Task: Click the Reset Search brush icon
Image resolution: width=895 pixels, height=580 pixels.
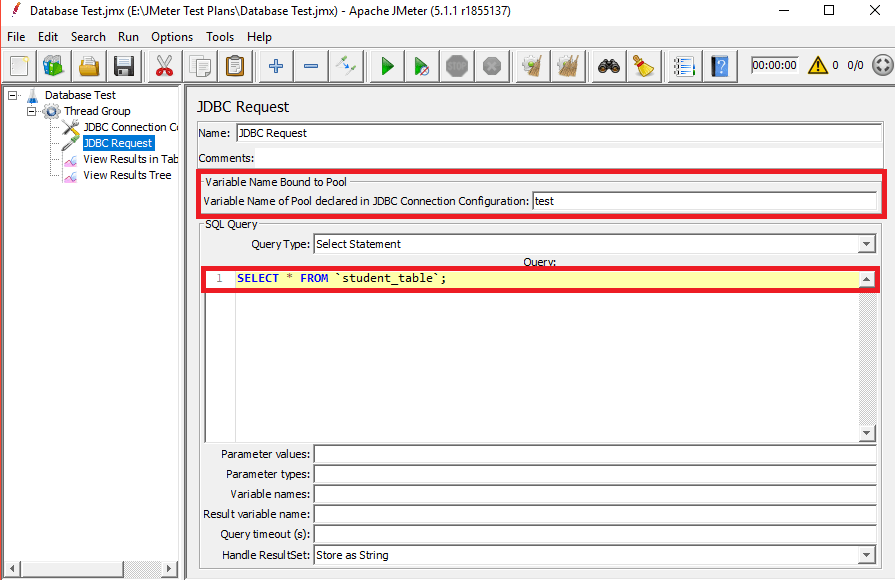Action: click(x=644, y=66)
